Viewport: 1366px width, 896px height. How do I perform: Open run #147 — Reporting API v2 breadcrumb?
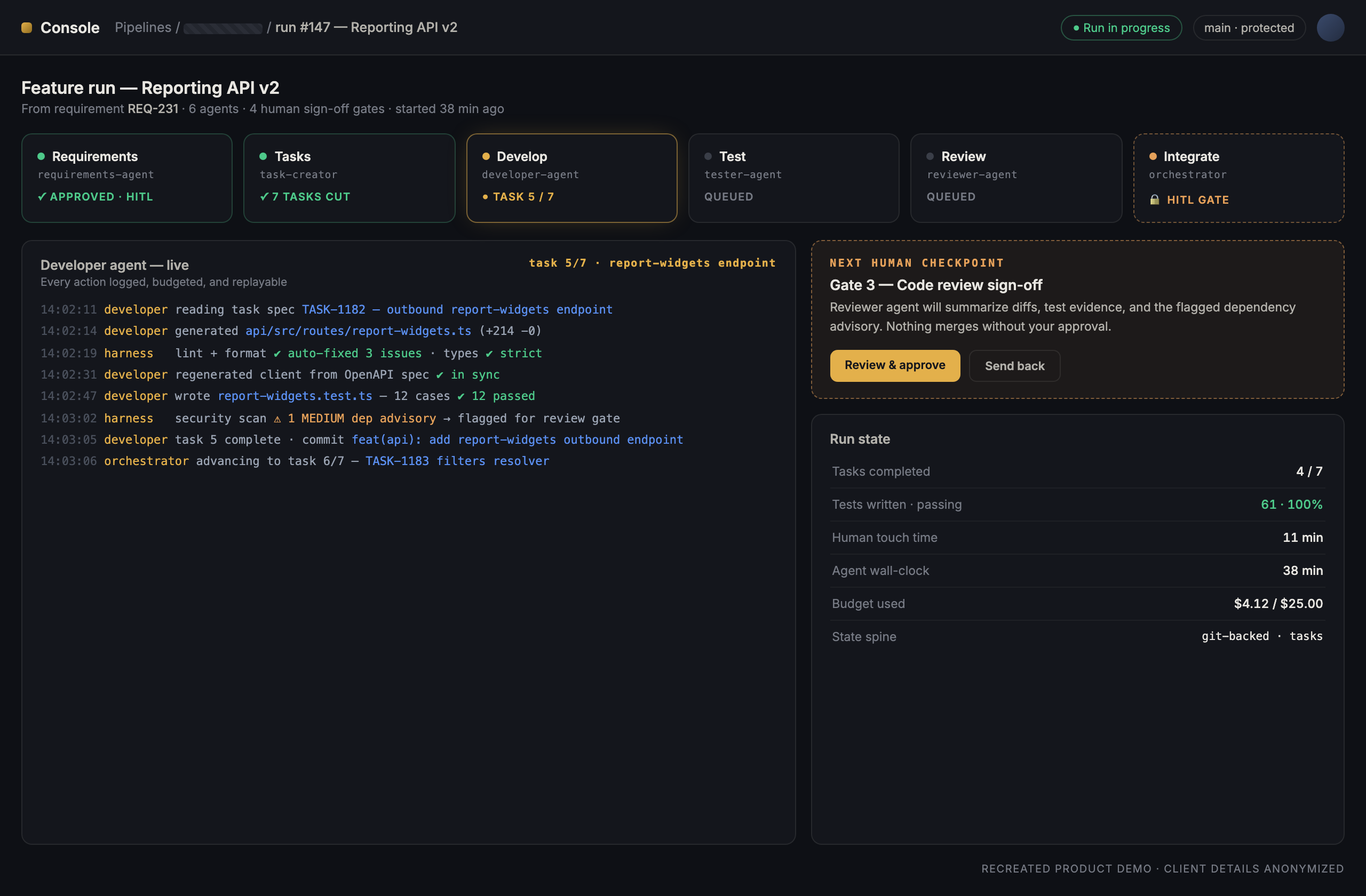366,27
